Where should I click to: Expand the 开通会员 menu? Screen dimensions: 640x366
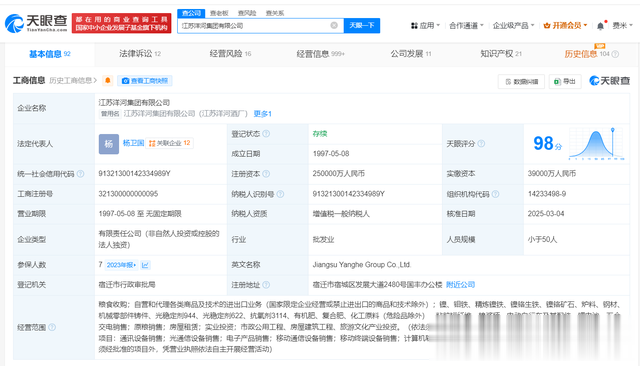pos(566,26)
